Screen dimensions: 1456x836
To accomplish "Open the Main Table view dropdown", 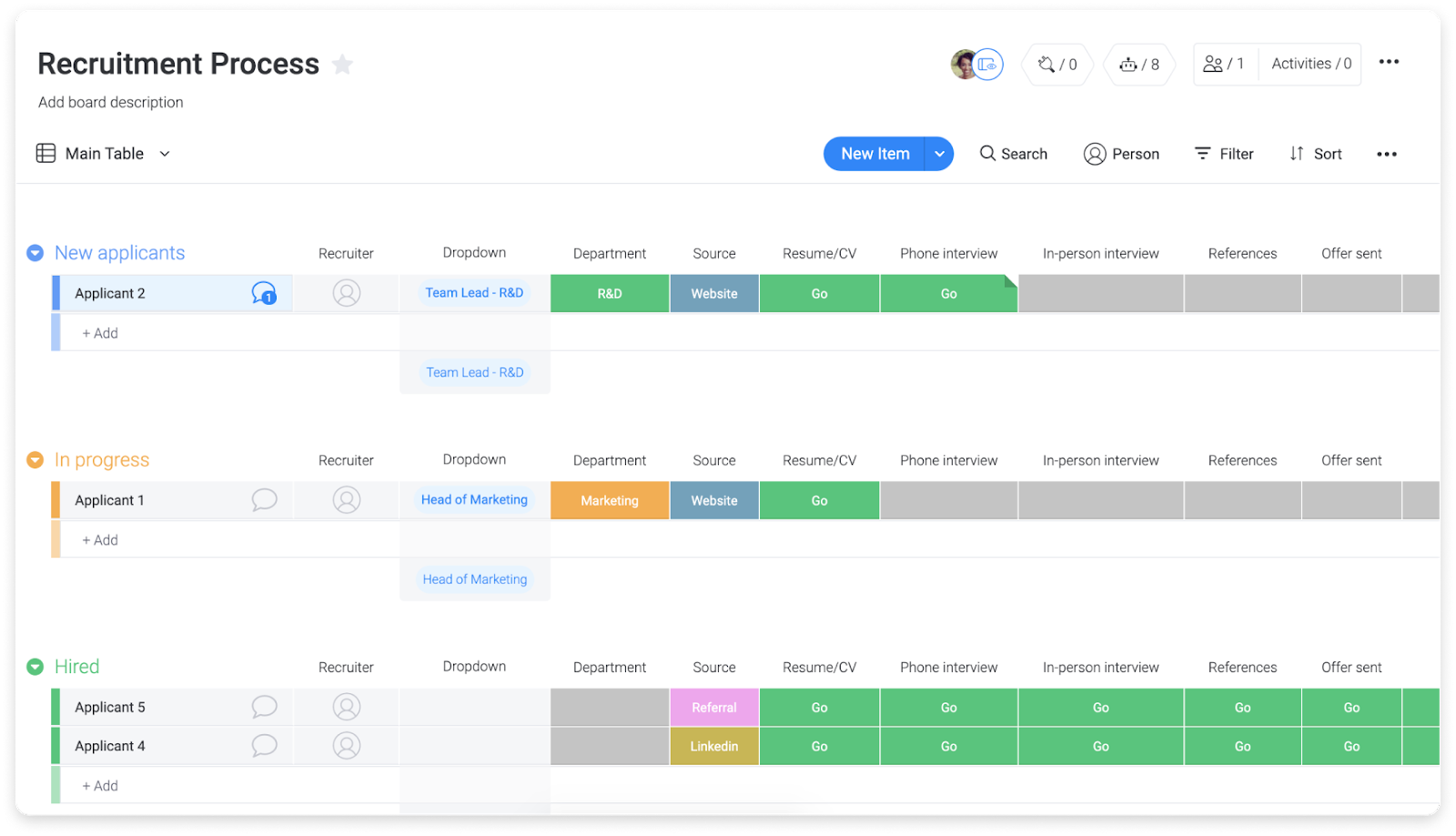I will coord(164,154).
